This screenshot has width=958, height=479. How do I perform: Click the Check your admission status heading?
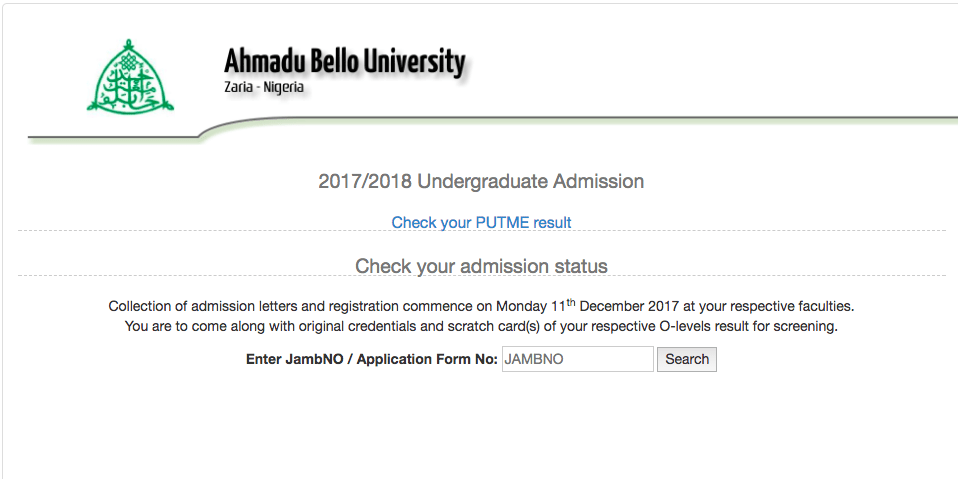click(481, 266)
